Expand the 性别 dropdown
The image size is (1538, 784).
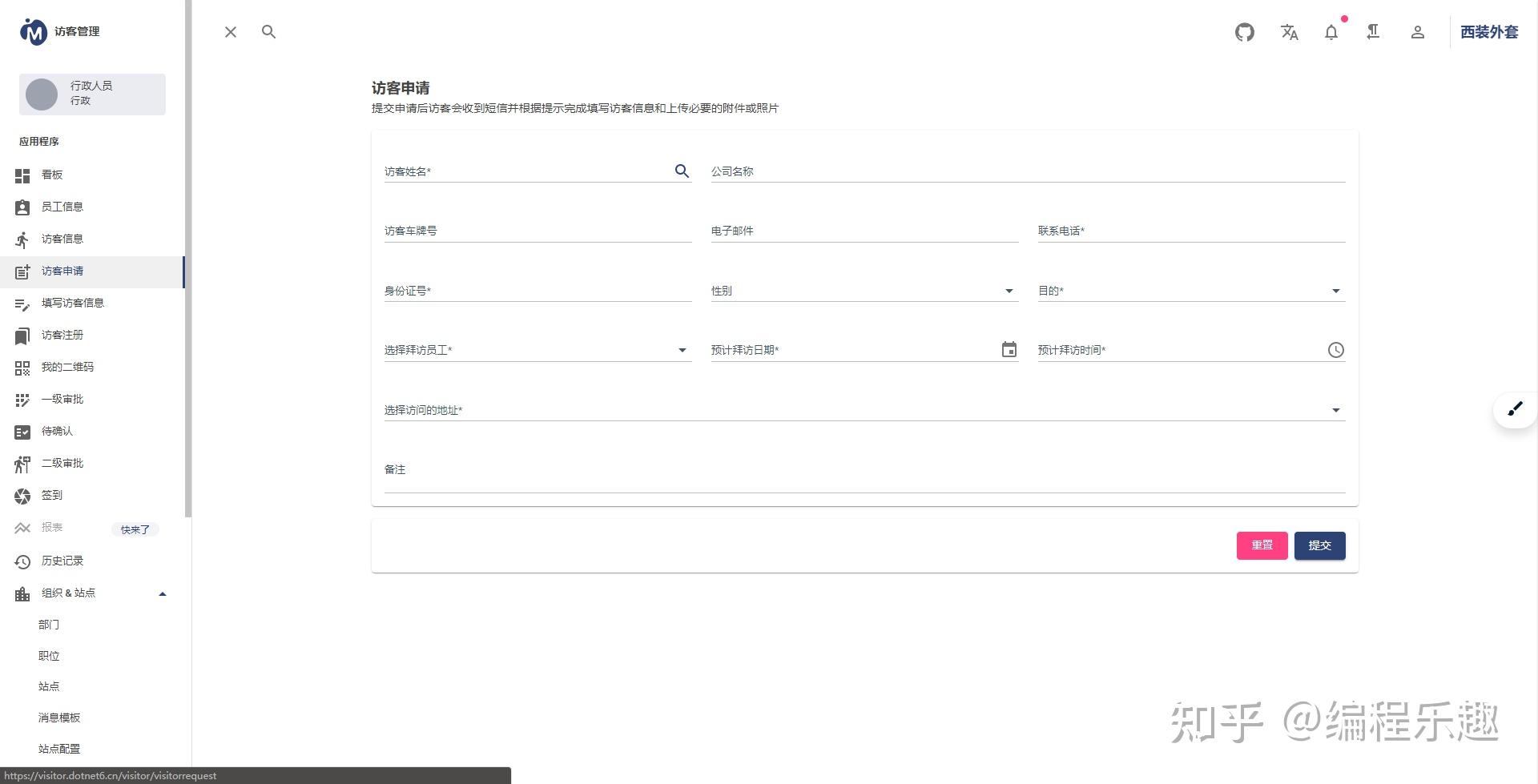coord(864,291)
